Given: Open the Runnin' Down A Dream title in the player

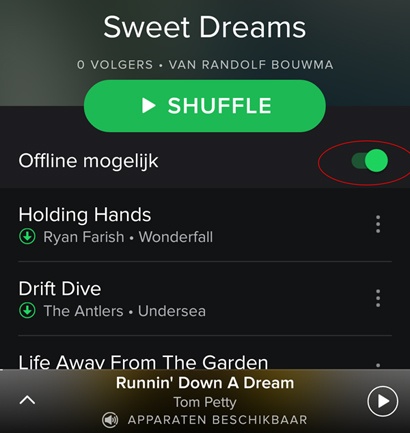Looking at the screenshot, I should click(x=205, y=383).
